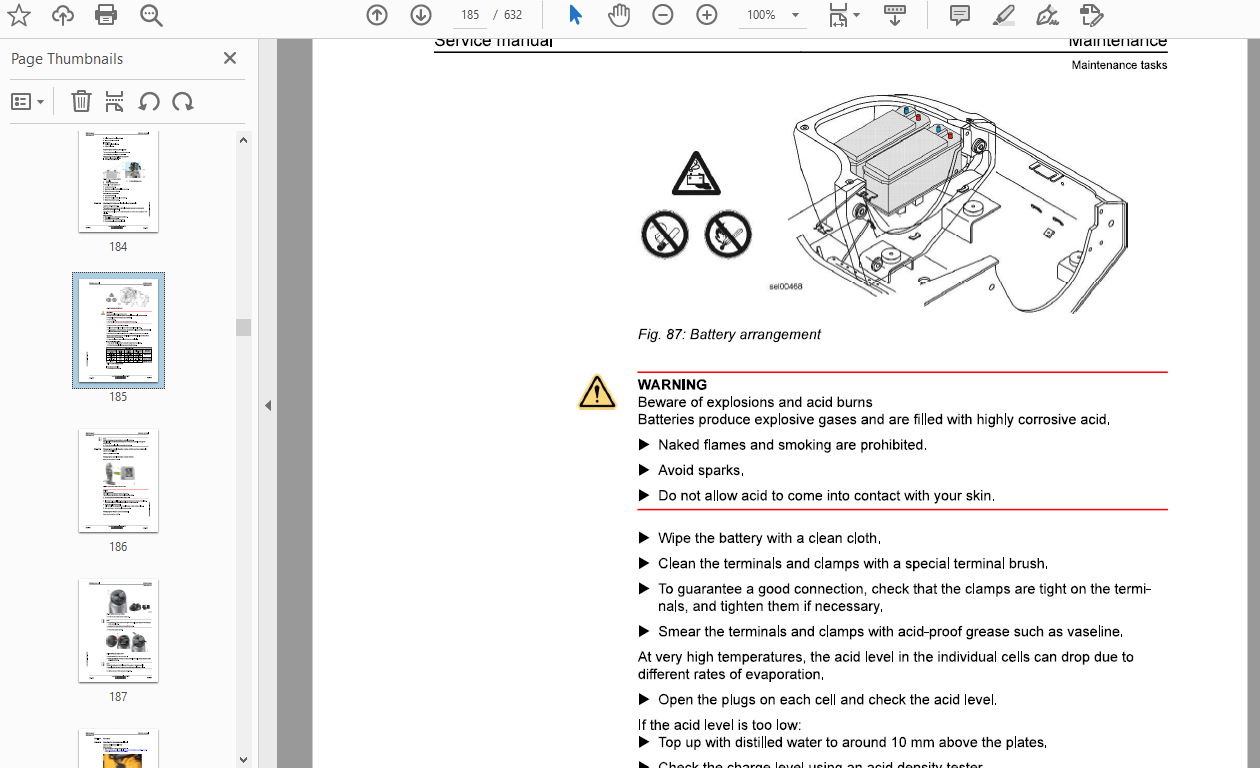Print the document using printer icon

click(106, 15)
